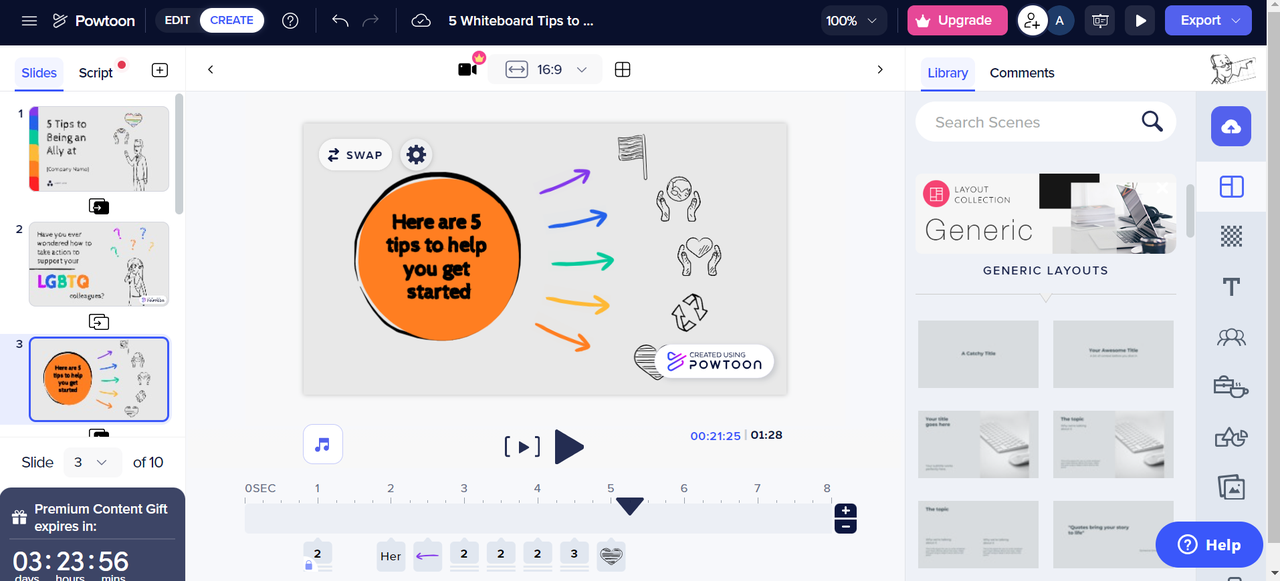The image size is (1280, 581).
Task: Click the add collaborator icon
Action: pos(1031,21)
